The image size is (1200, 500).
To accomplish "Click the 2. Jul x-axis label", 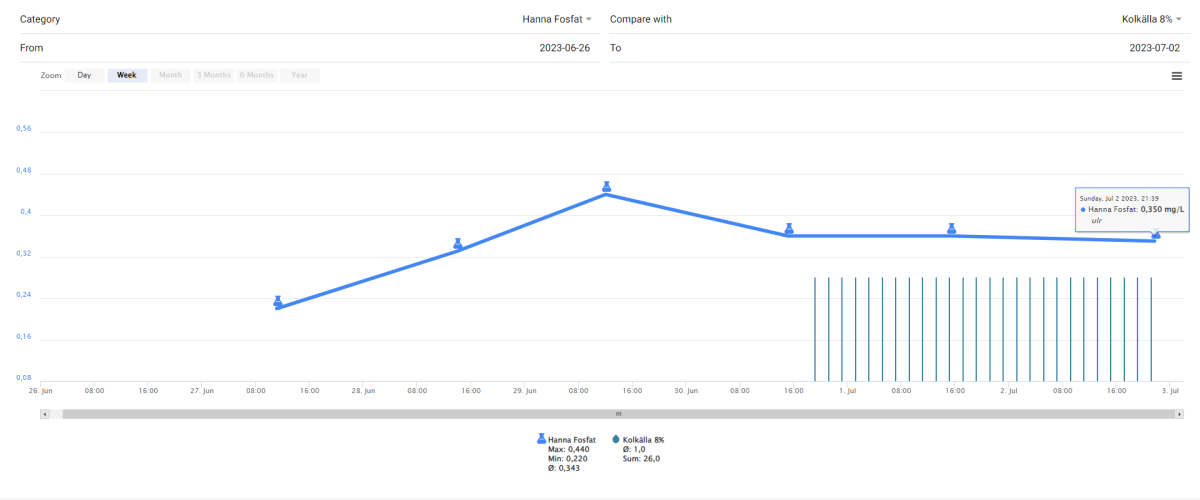I will click(x=1009, y=391).
